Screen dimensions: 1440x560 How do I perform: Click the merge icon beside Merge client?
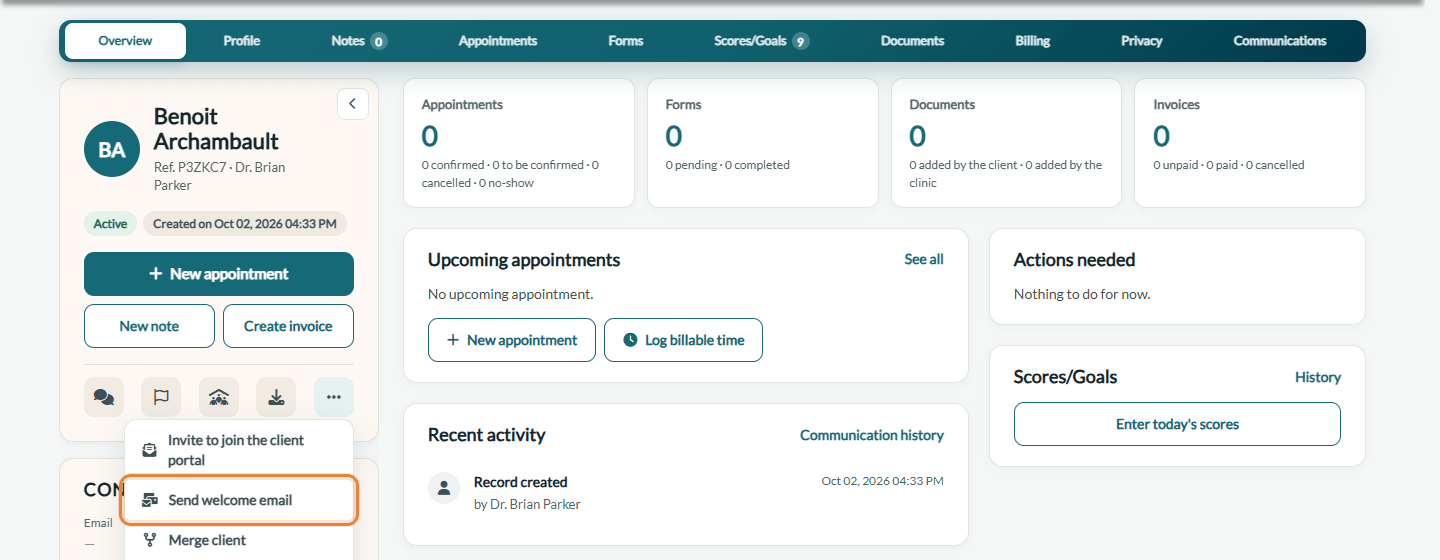point(150,540)
